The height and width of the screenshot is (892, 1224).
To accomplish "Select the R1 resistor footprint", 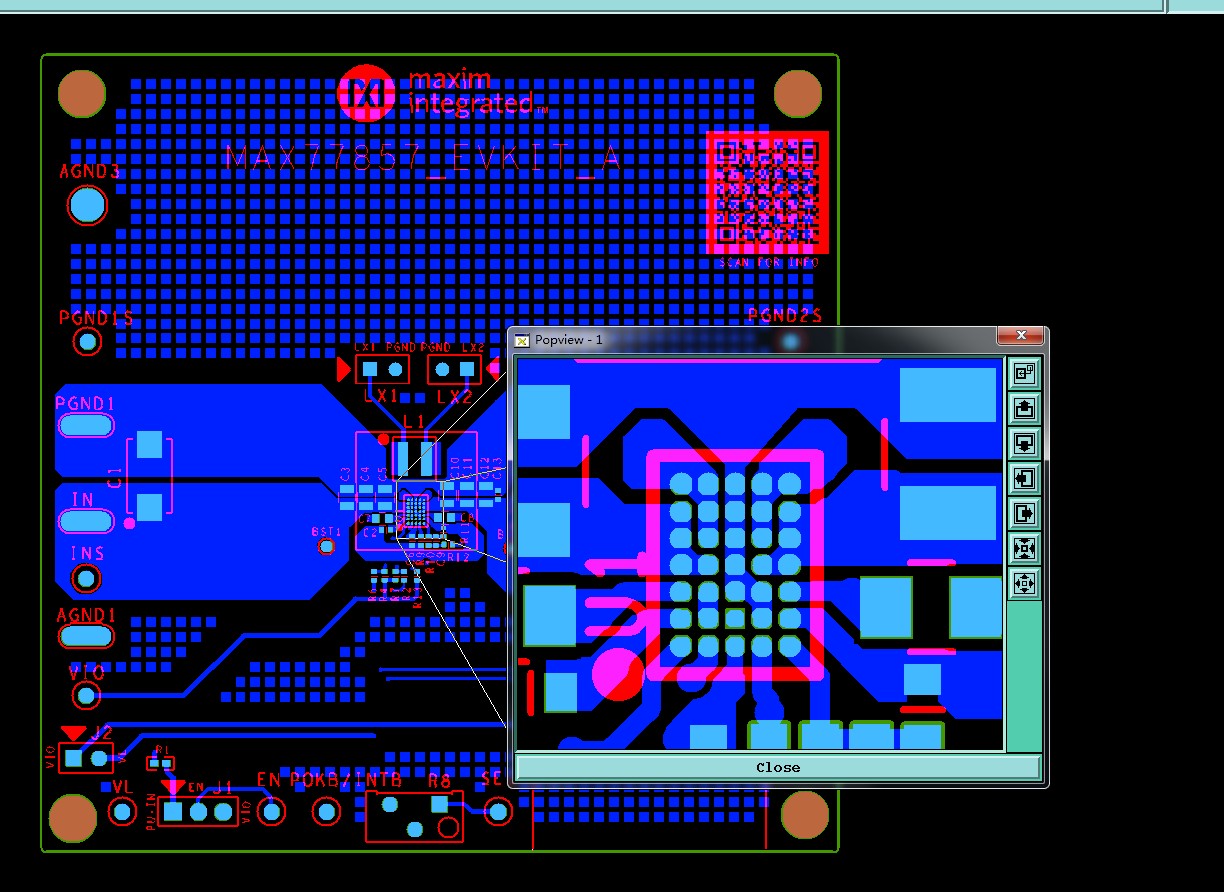I will [x=160, y=763].
